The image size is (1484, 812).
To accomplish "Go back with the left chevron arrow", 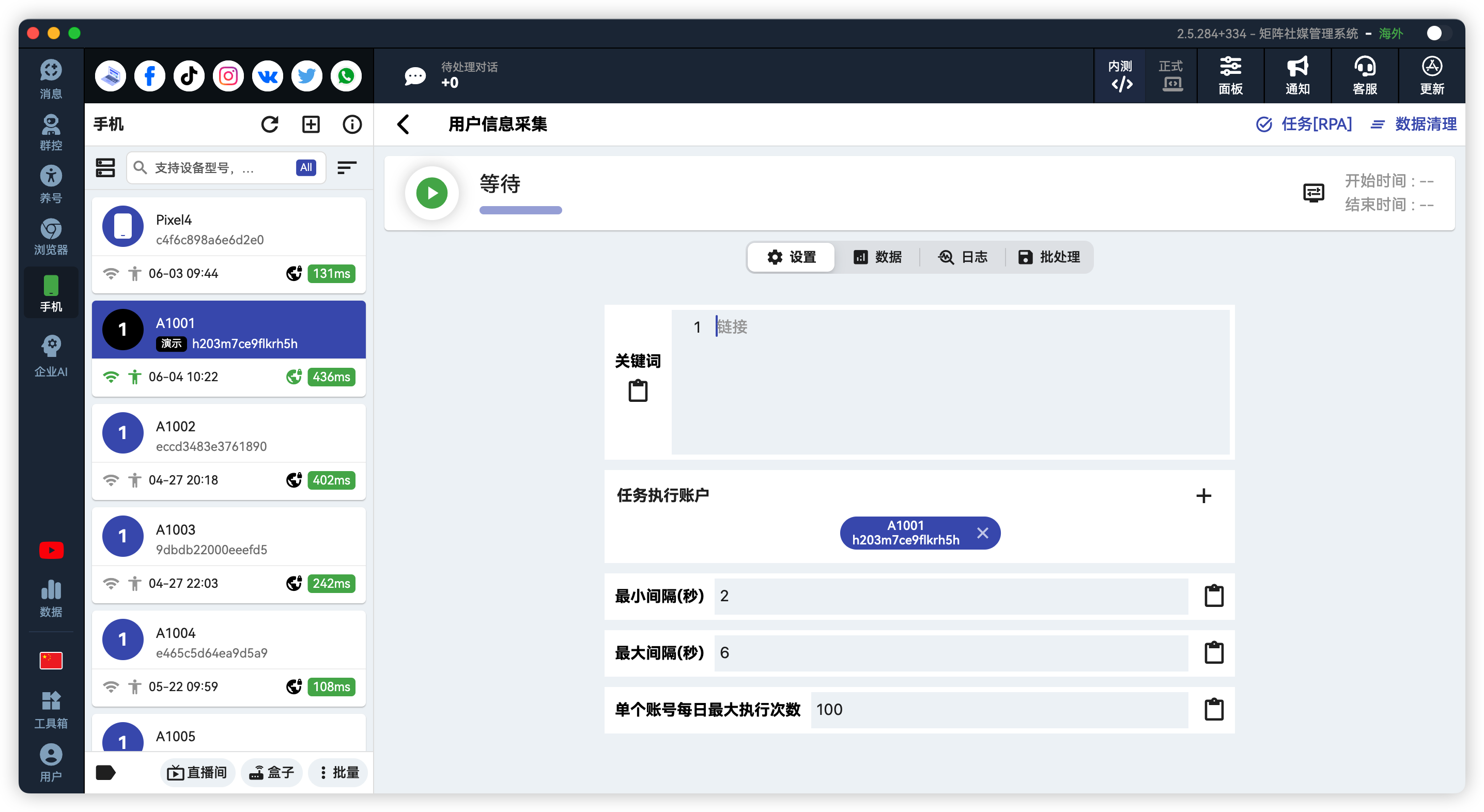I will 403,124.
